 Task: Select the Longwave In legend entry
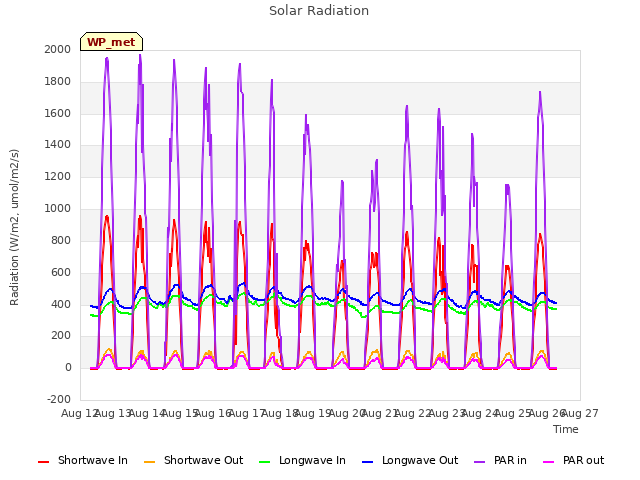pyautogui.click(x=302, y=461)
